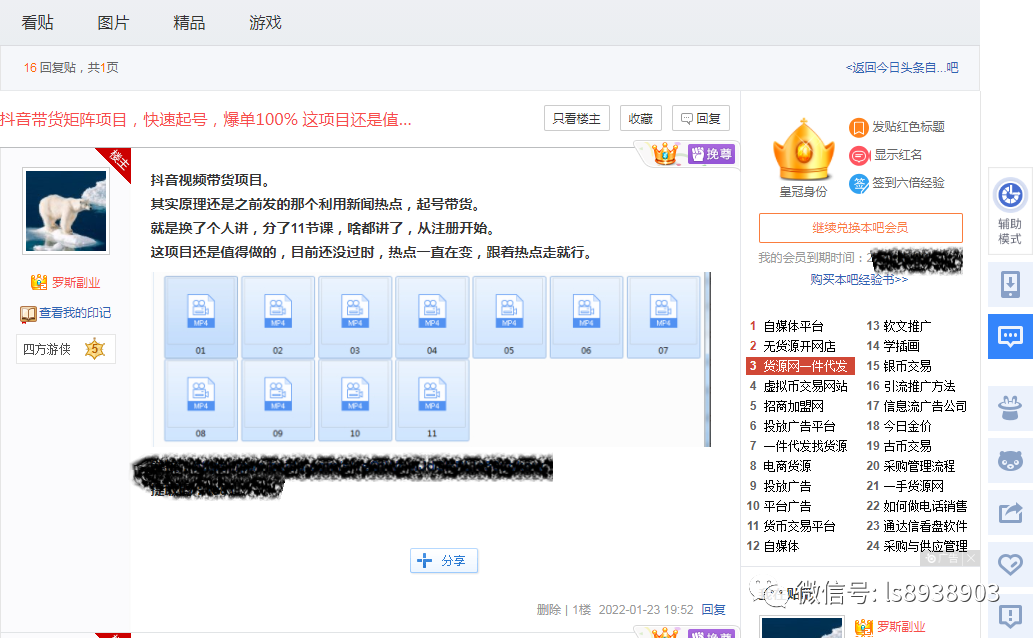Screen dimensions: 1034x638
Task: Click 收藏 to bookmark this thread
Action: [x=640, y=118]
